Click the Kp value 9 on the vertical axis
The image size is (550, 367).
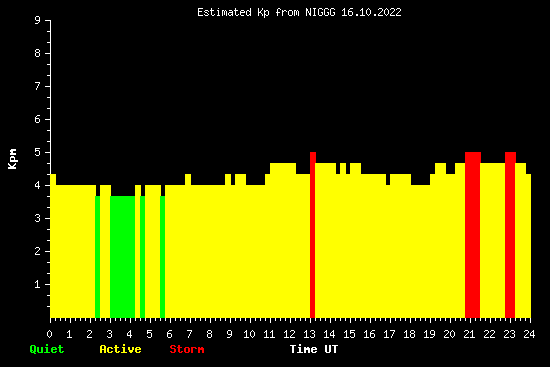click(x=37, y=20)
